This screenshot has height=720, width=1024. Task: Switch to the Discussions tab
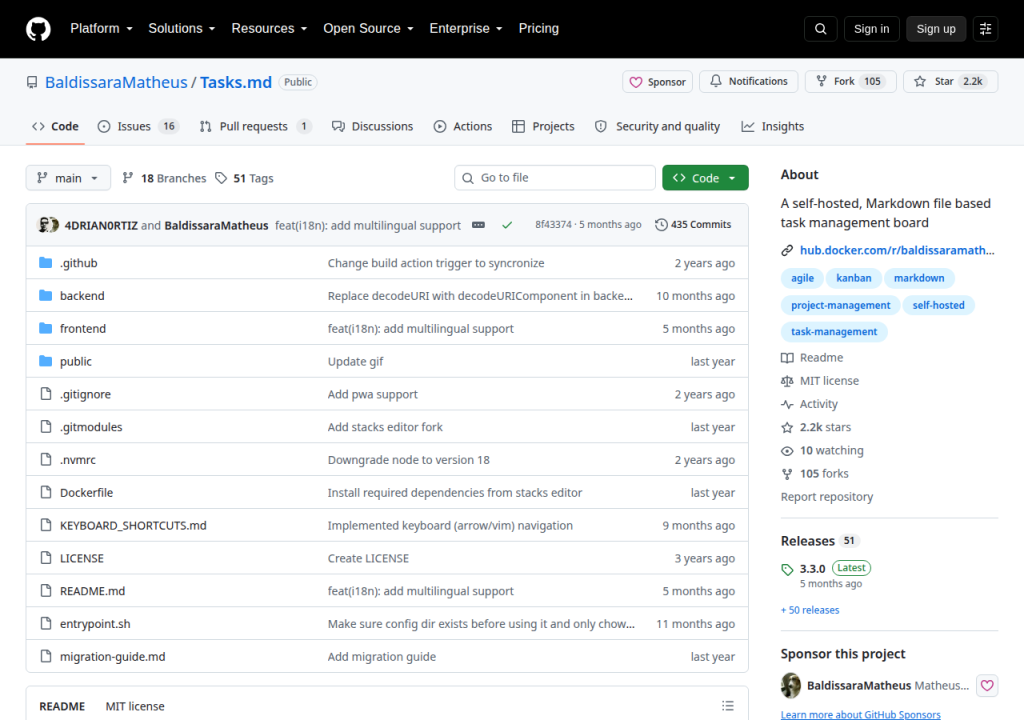[x=372, y=126]
